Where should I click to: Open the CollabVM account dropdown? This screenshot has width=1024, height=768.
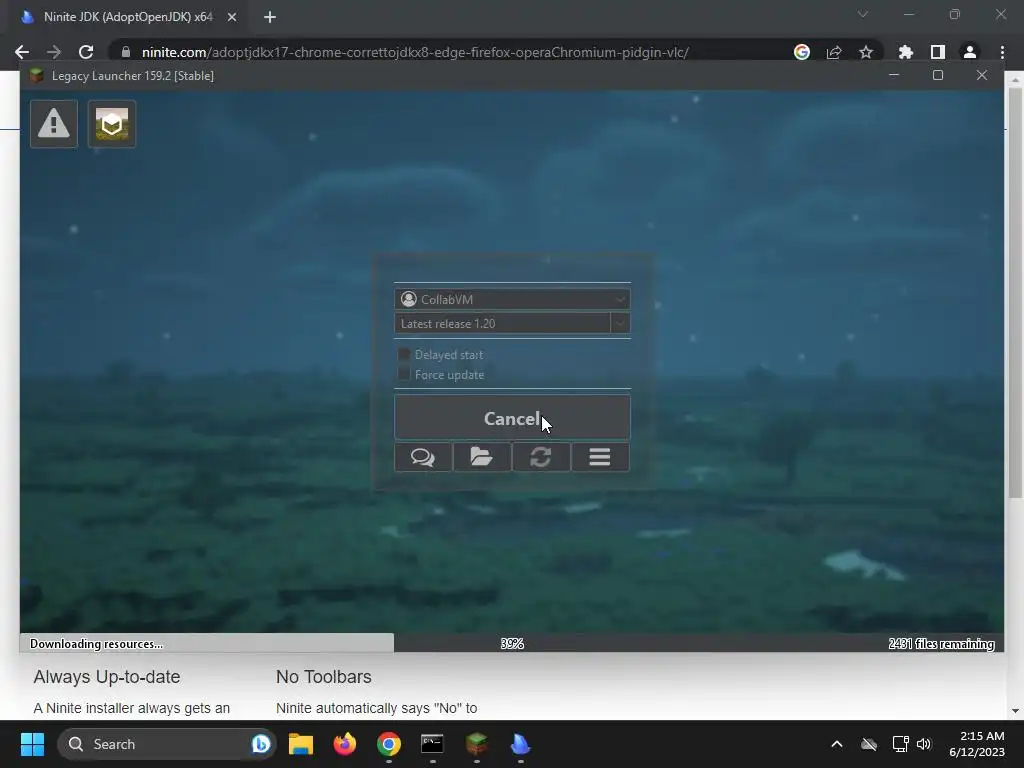[512, 299]
